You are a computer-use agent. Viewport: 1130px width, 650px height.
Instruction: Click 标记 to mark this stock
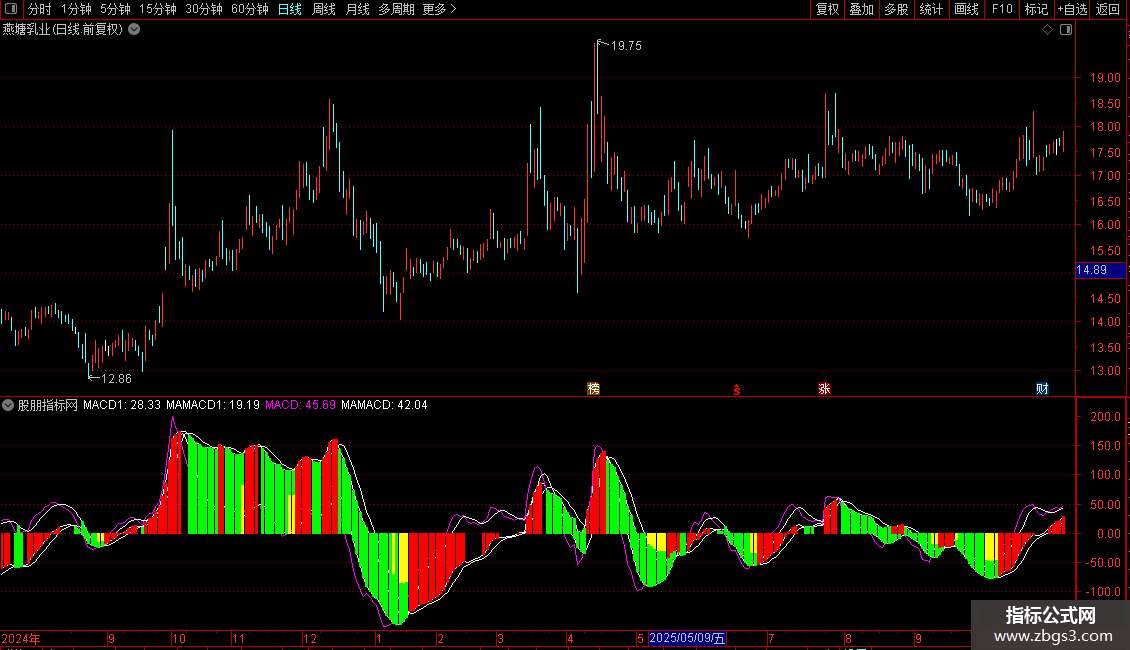point(1036,9)
